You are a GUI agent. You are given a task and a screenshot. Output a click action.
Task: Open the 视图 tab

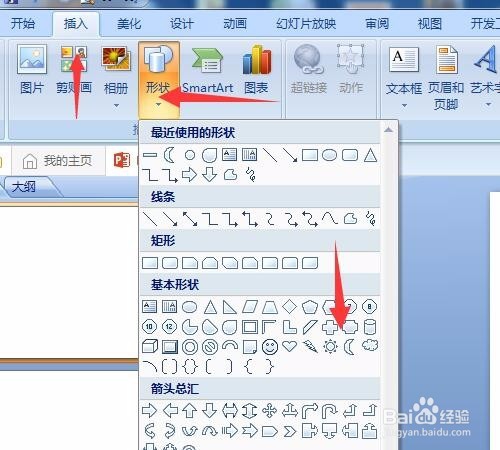point(430,24)
